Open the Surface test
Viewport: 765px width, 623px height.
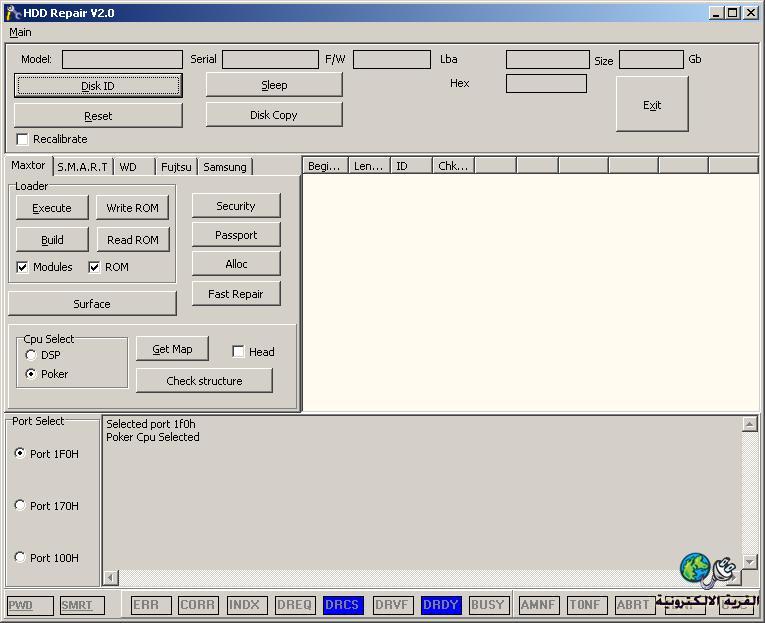pyautogui.click(x=92, y=303)
